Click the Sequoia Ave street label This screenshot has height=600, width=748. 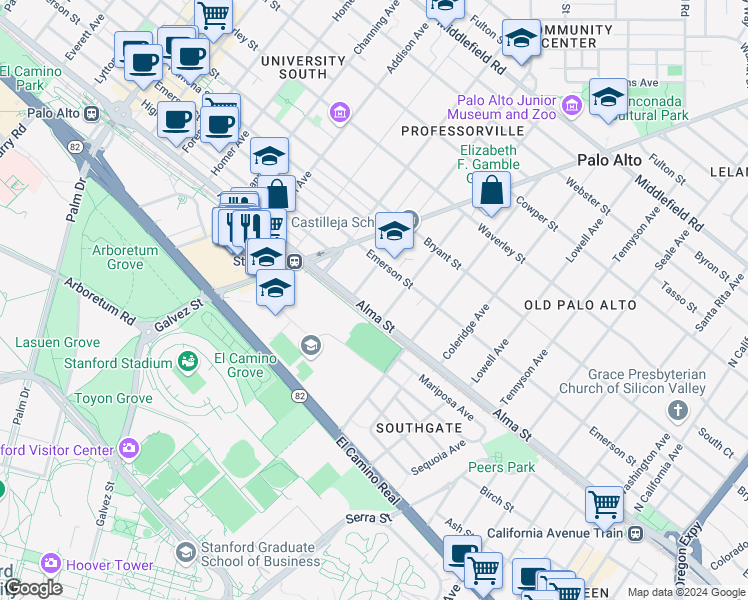pos(438,458)
